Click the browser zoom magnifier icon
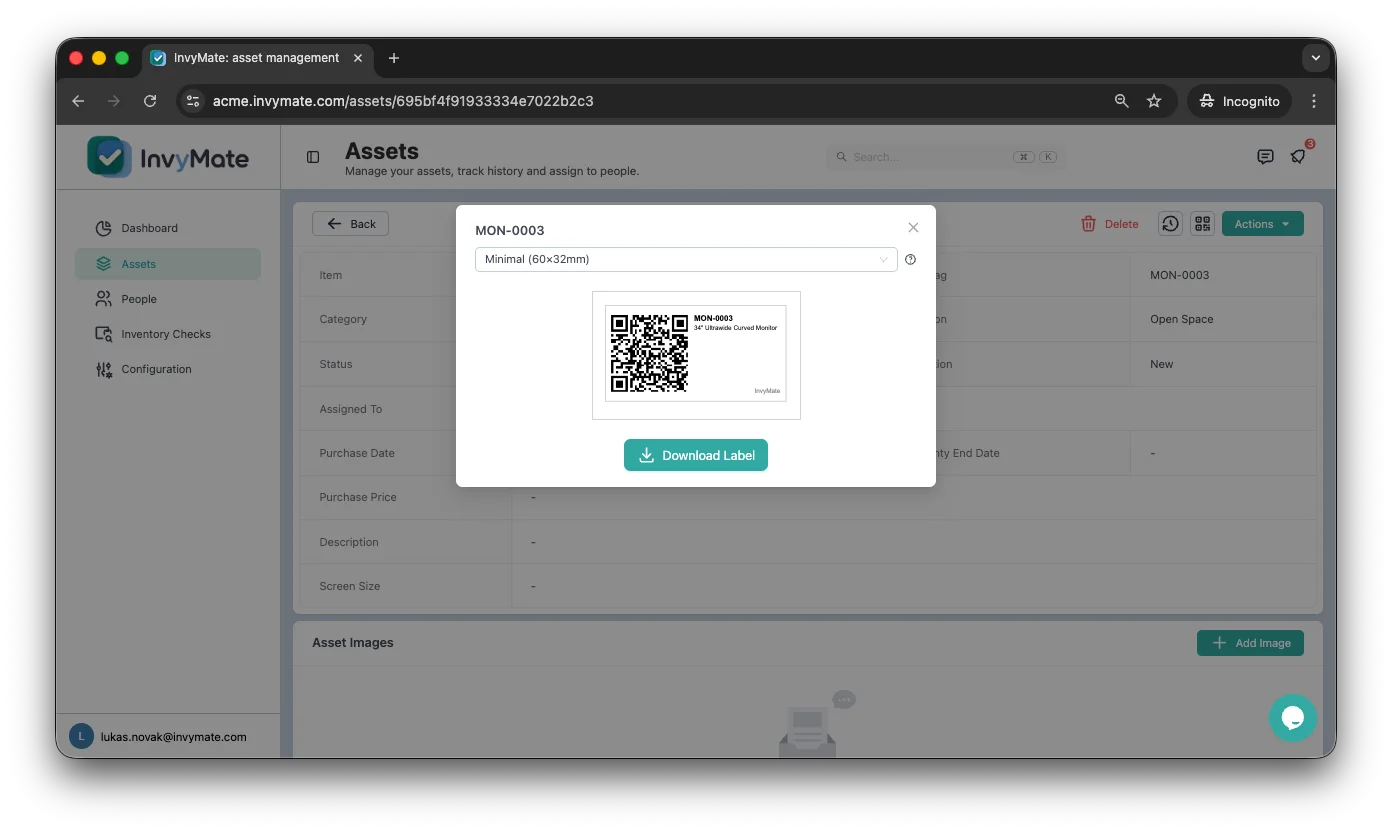 (x=1121, y=101)
